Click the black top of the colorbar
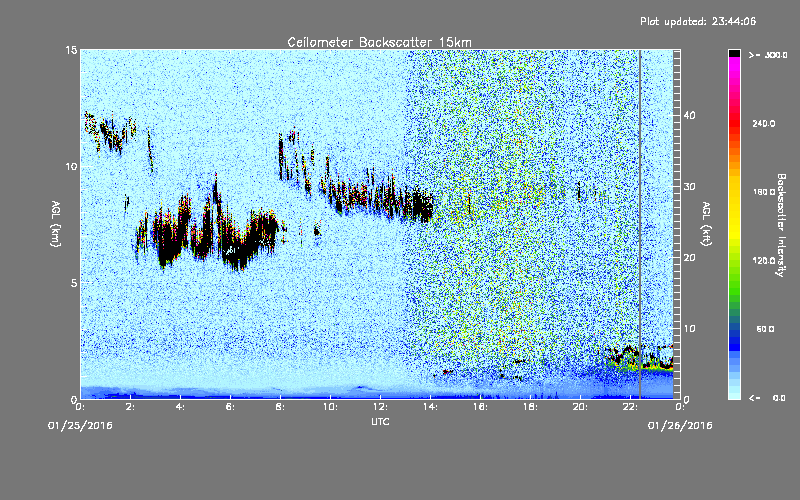 734,53
